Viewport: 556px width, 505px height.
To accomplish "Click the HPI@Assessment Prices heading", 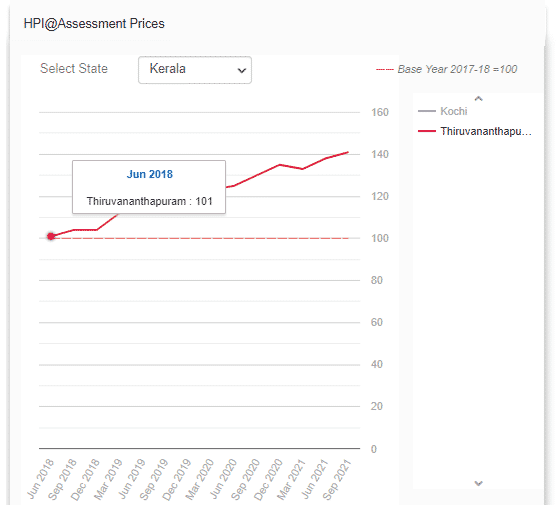I will pyautogui.click(x=94, y=24).
